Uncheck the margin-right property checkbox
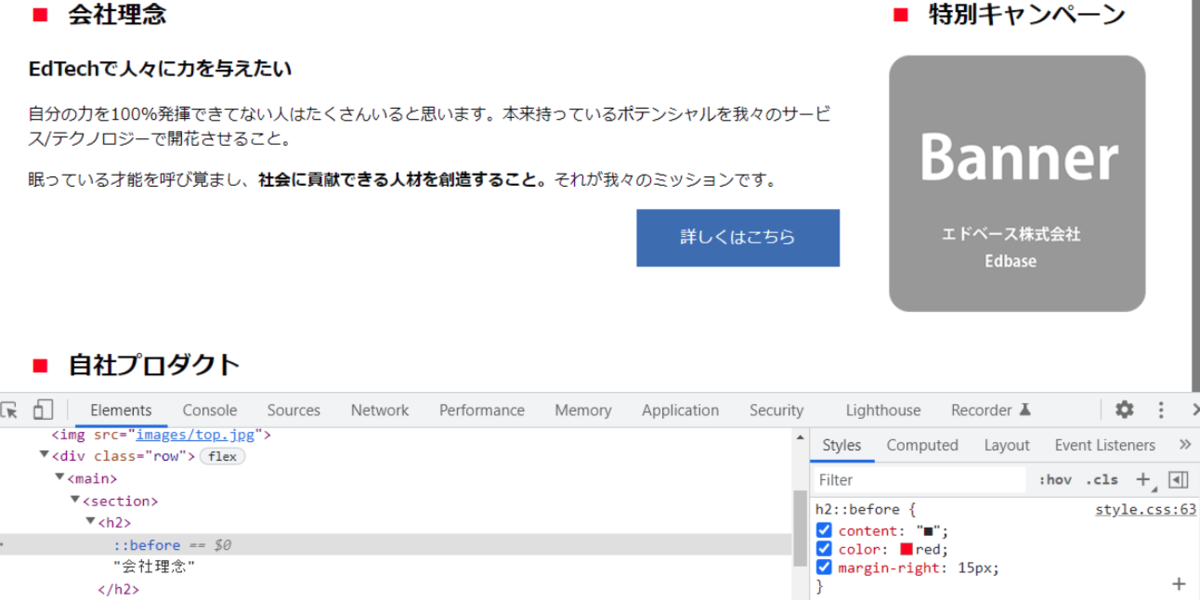 point(824,567)
